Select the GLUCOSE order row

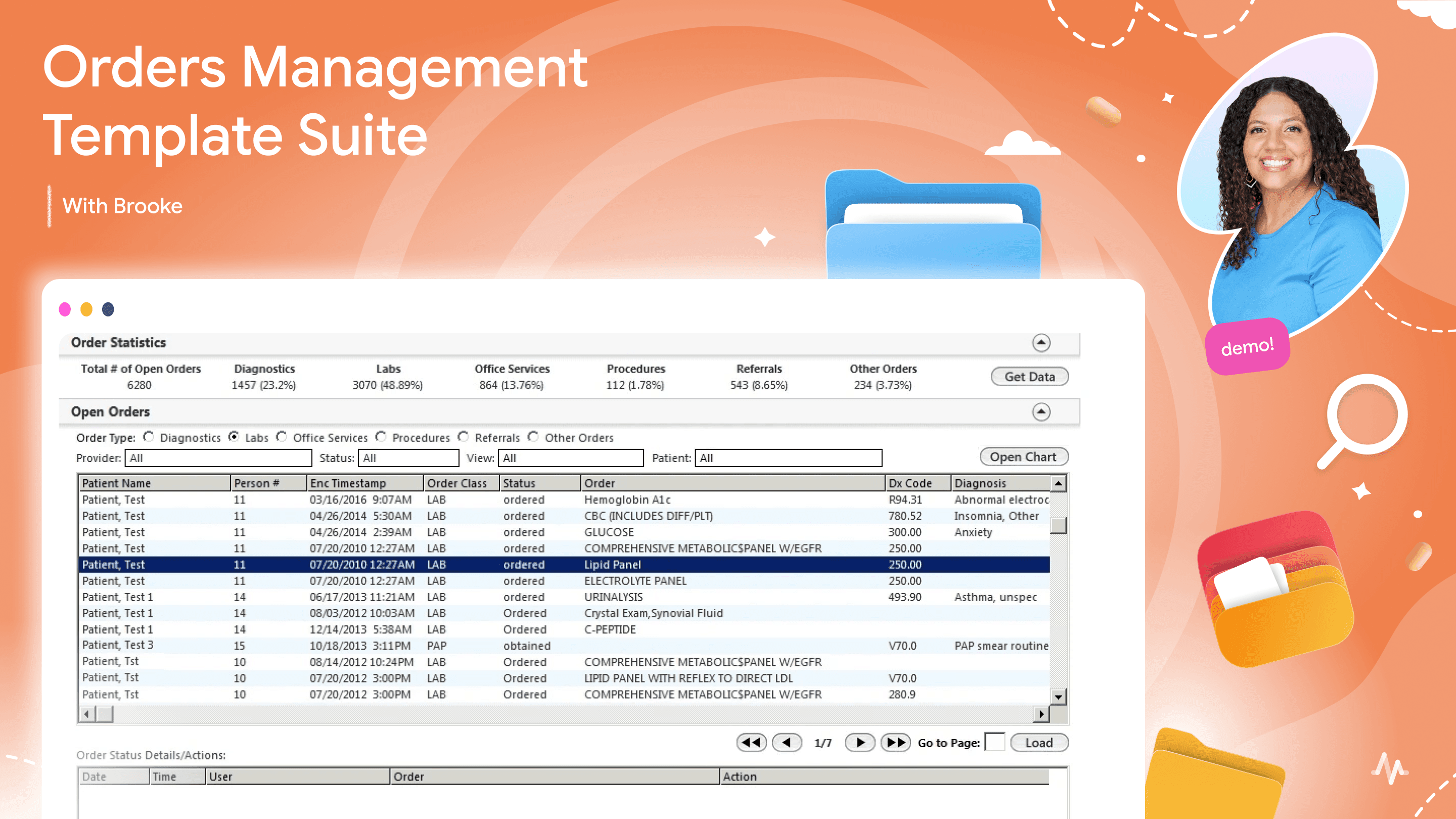point(564,532)
